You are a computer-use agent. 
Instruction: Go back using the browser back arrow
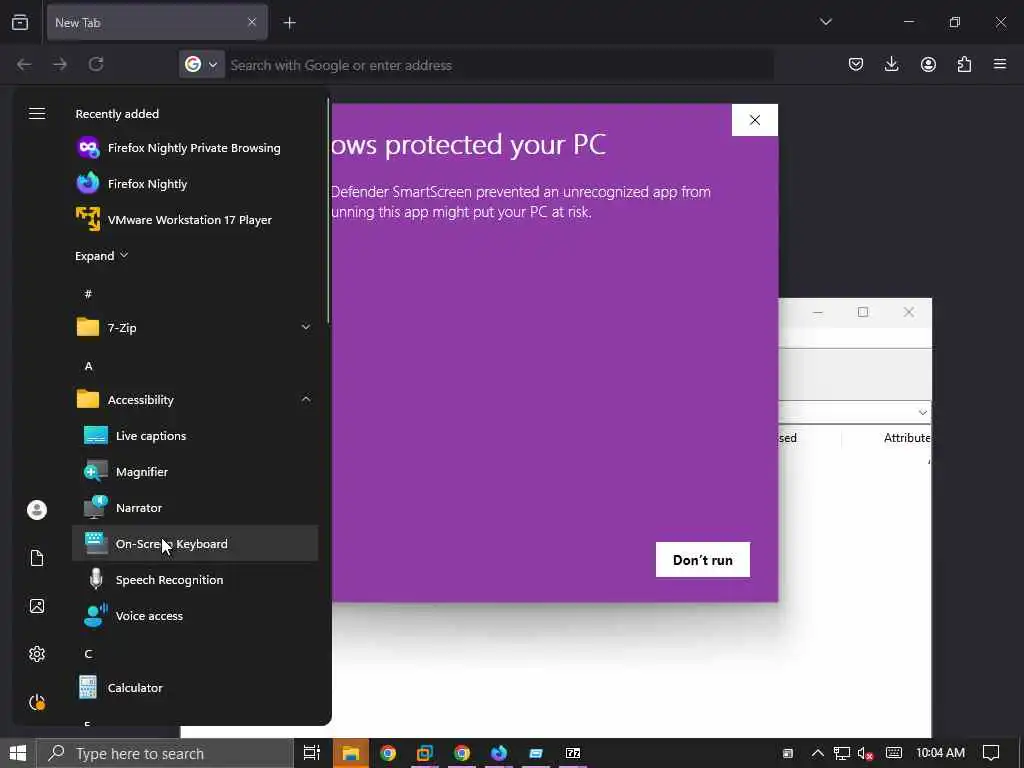coord(24,65)
